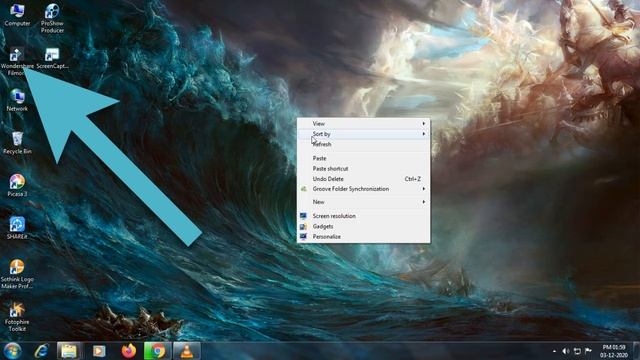Launch Internet Explorer from the taskbar
This screenshot has width=640, height=360.
41,351
